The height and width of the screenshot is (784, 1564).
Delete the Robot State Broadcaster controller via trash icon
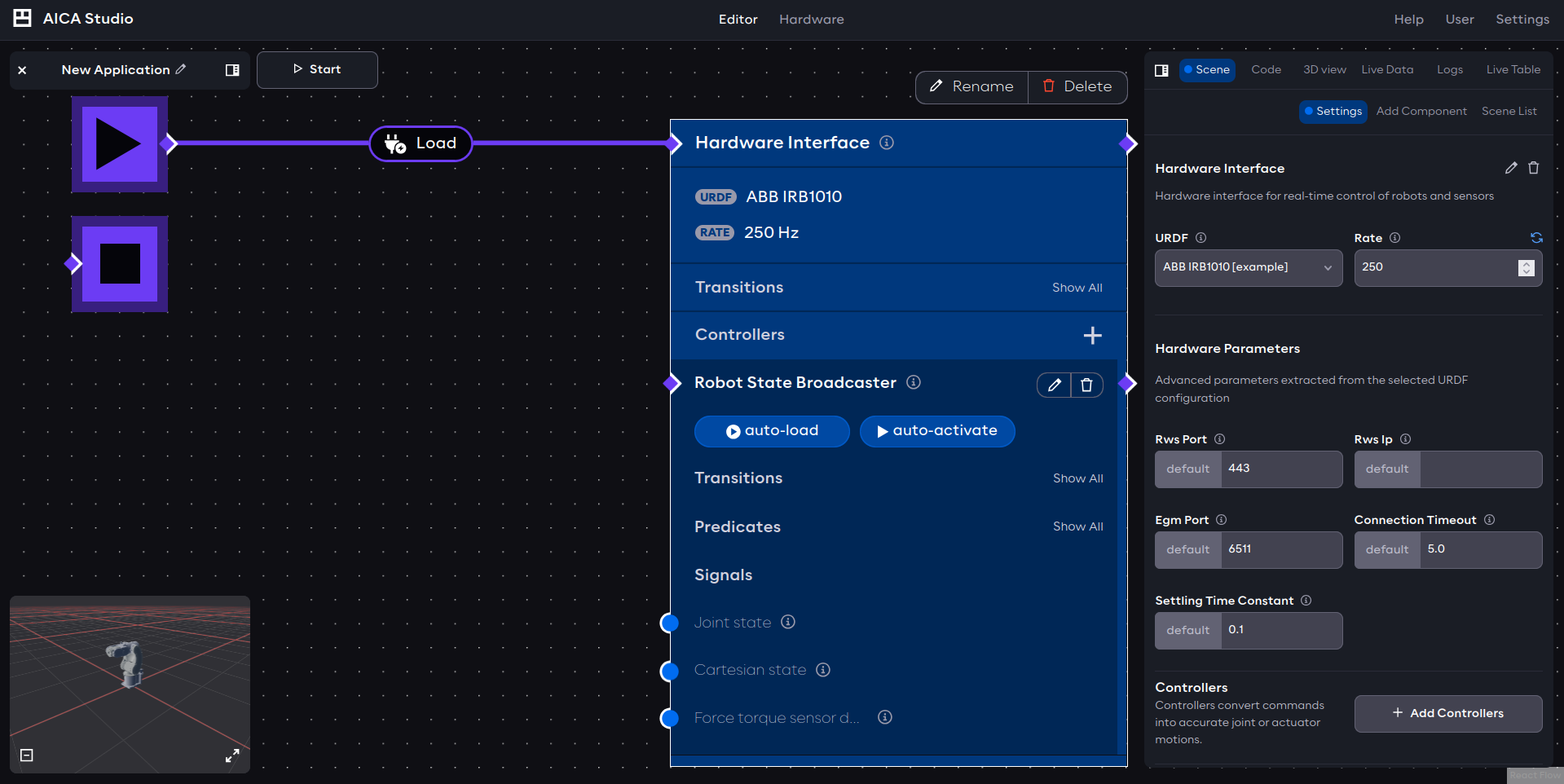[1086, 385]
